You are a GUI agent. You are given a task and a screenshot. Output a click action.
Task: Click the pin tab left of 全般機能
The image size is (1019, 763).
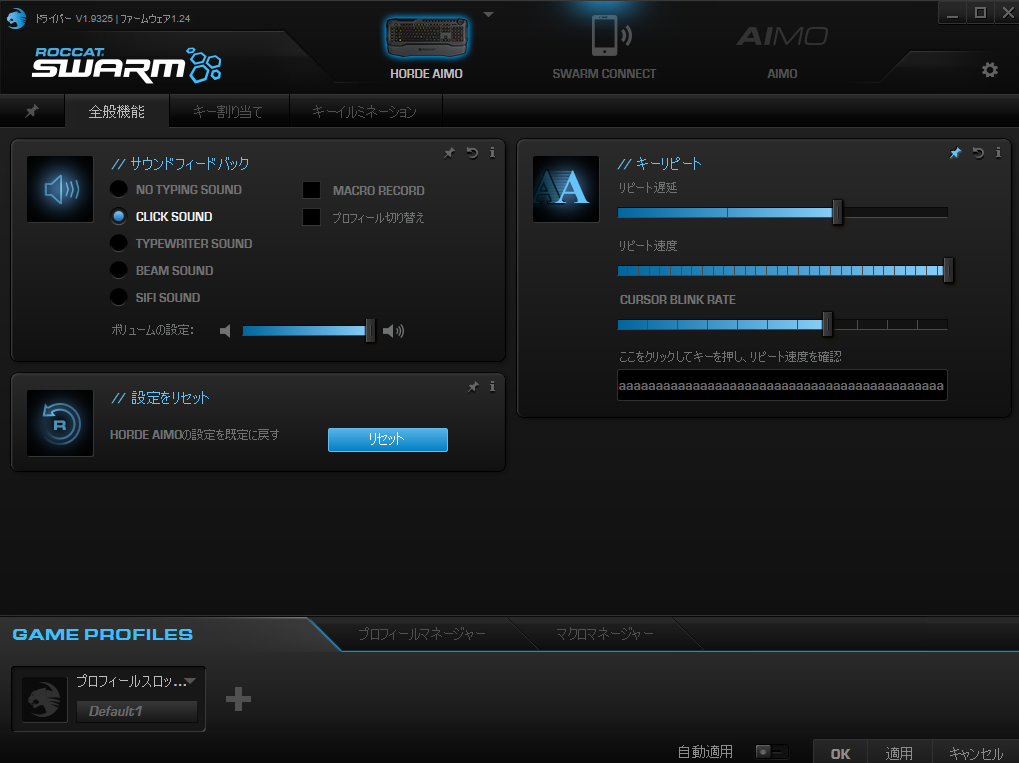pyautogui.click(x=32, y=111)
